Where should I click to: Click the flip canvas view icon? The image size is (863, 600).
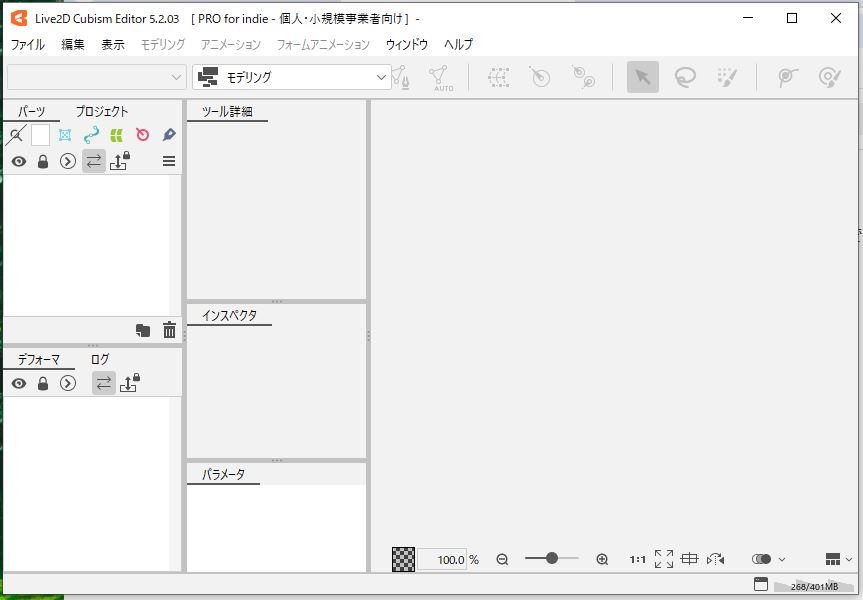pyautogui.click(x=715, y=559)
